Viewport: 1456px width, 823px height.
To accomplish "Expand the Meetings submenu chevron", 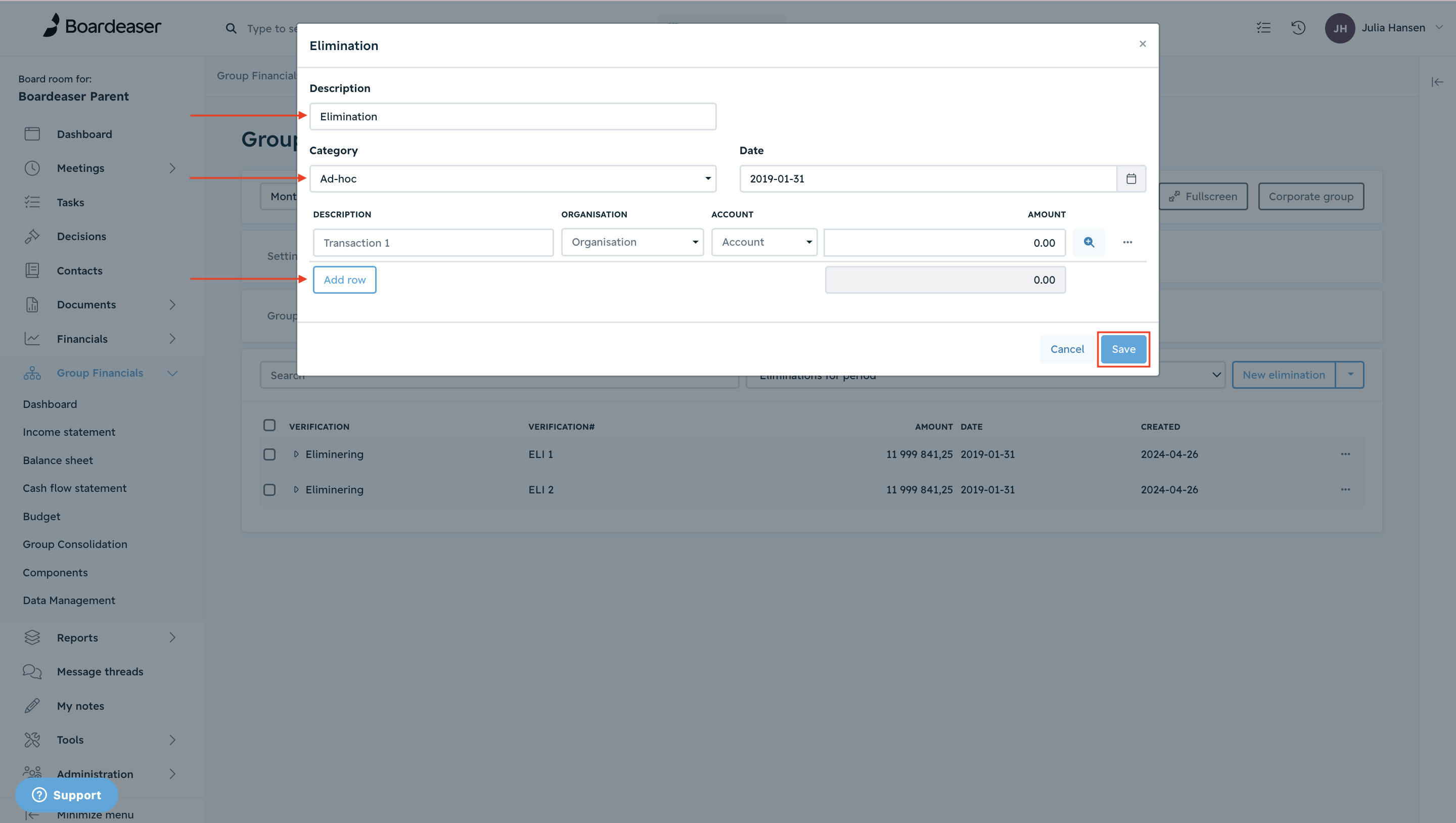I will pos(172,168).
